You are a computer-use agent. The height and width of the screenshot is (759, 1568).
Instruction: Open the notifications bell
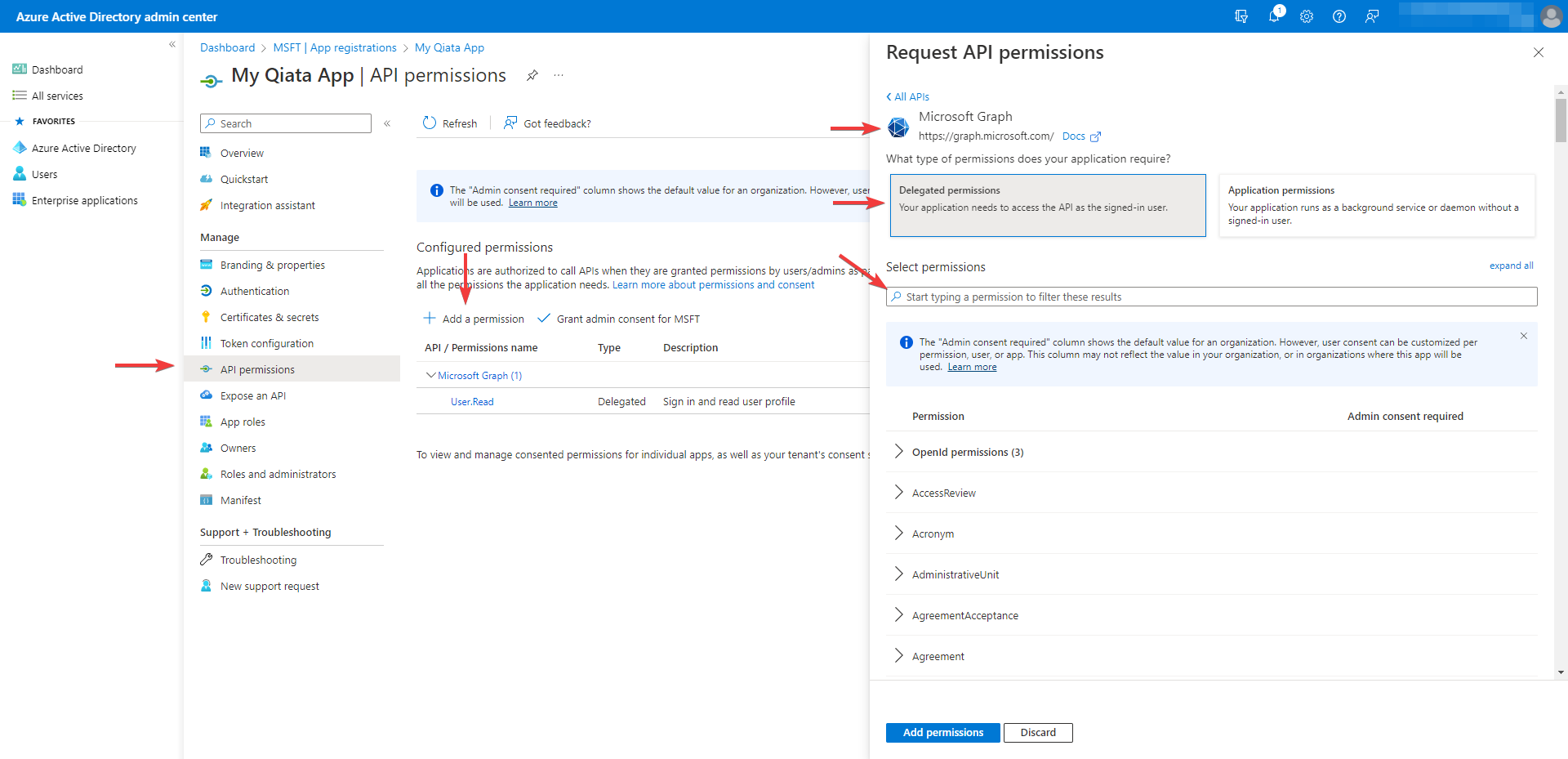(1274, 16)
